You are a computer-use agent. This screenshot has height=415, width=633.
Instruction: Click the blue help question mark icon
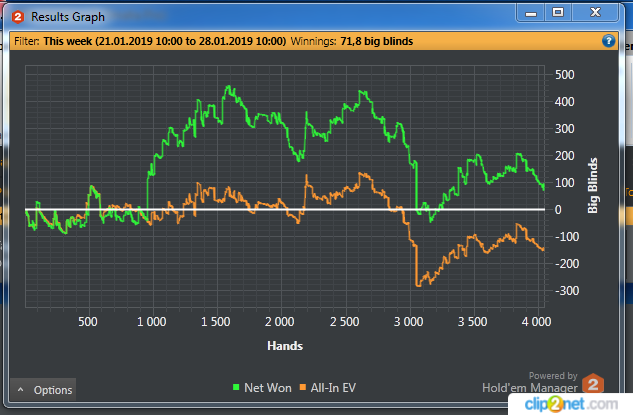pyautogui.click(x=608, y=41)
